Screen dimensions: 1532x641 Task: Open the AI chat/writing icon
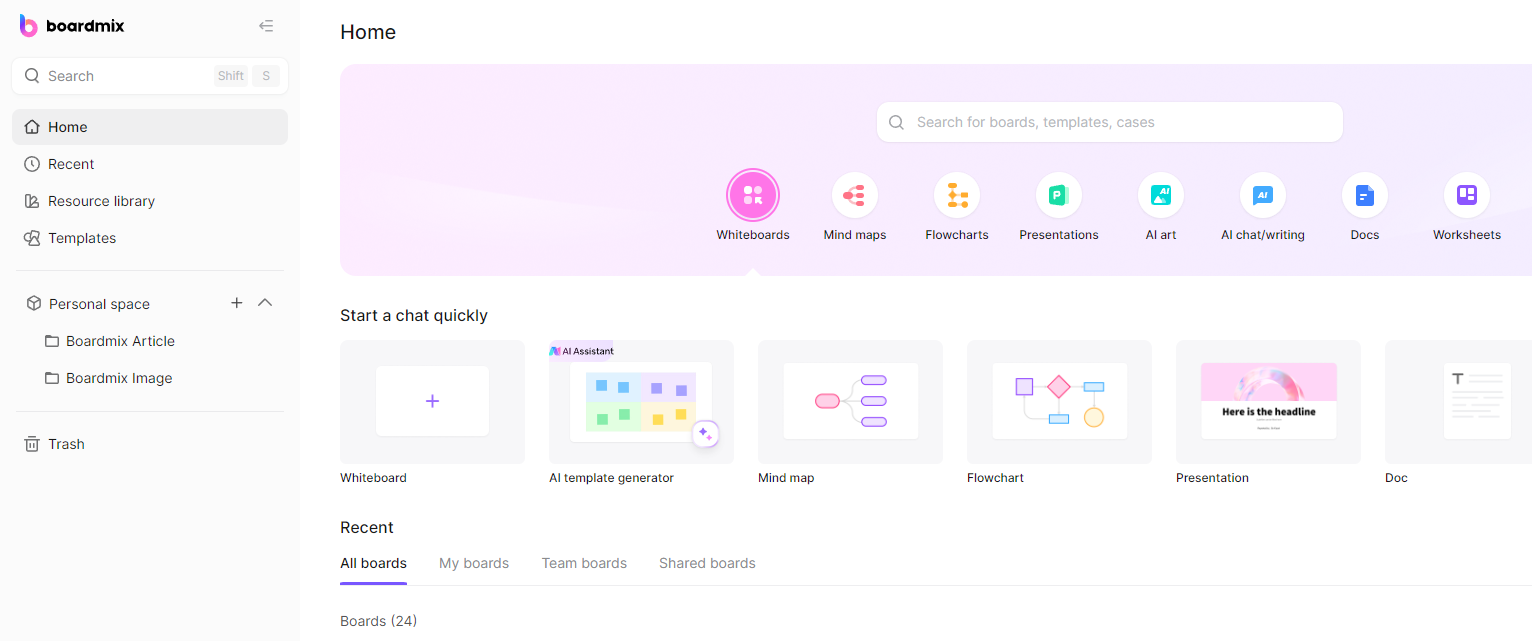pyautogui.click(x=1263, y=195)
